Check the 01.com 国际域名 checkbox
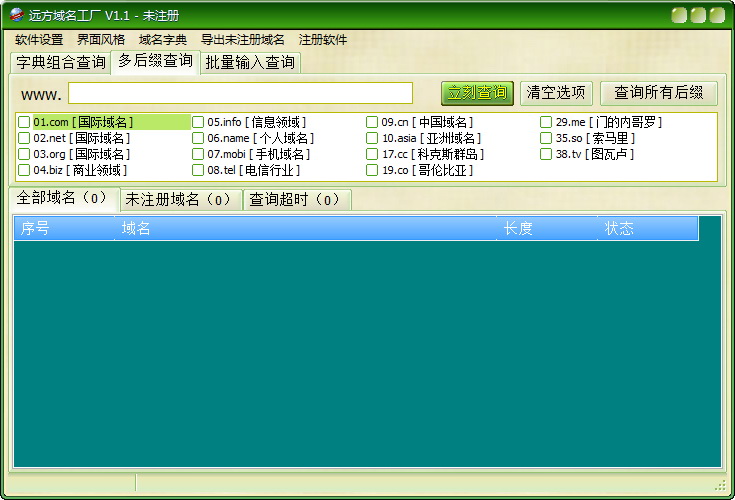The image size is (735, 500). (x=24, y=122)
